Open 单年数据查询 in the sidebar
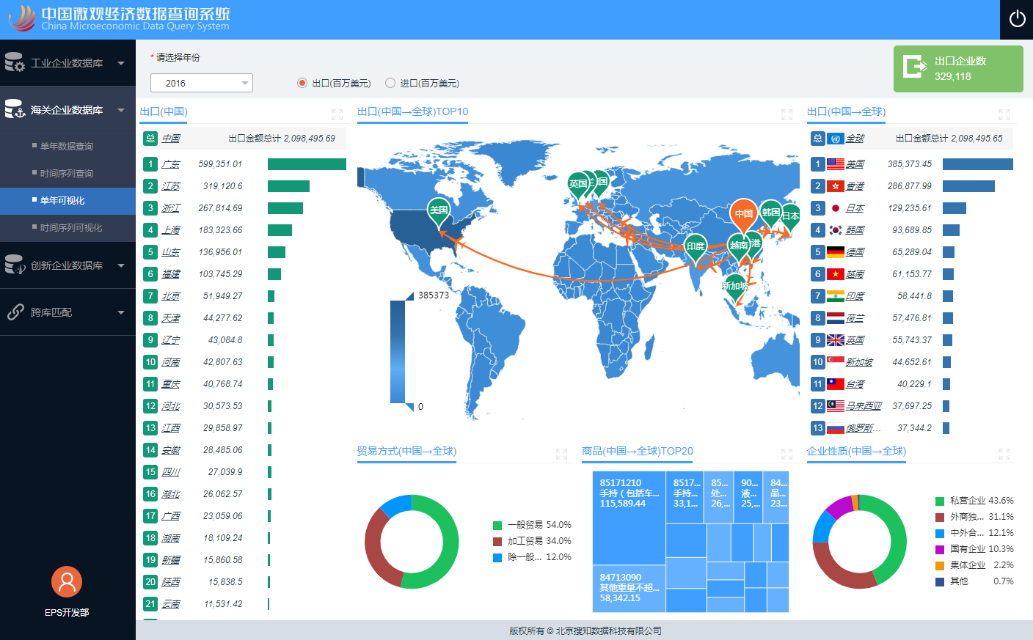The height and width of the screenshot is (640, 1033). (67, 146)
